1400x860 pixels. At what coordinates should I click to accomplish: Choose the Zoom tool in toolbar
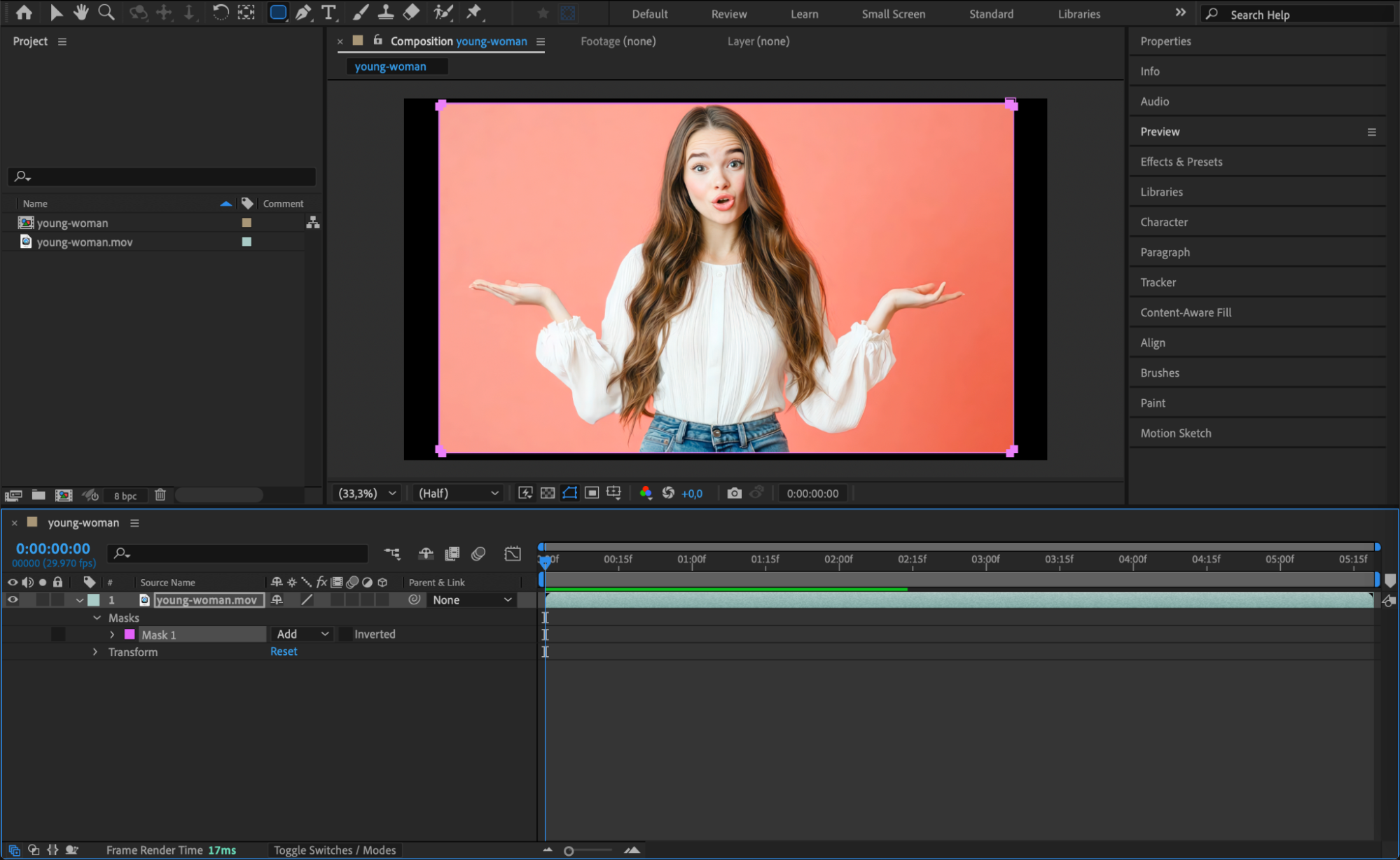(x=106, y=13)
